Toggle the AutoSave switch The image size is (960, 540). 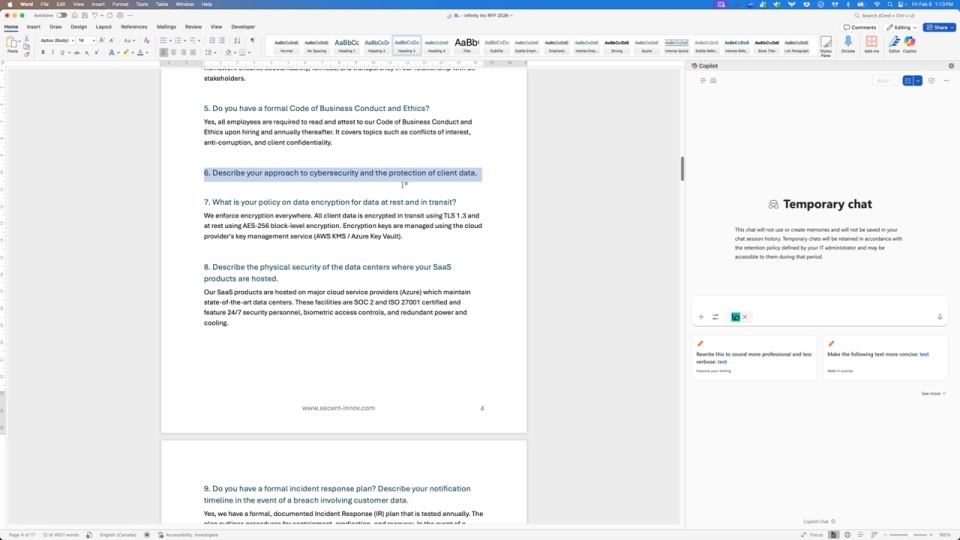(x=62, y=15)
